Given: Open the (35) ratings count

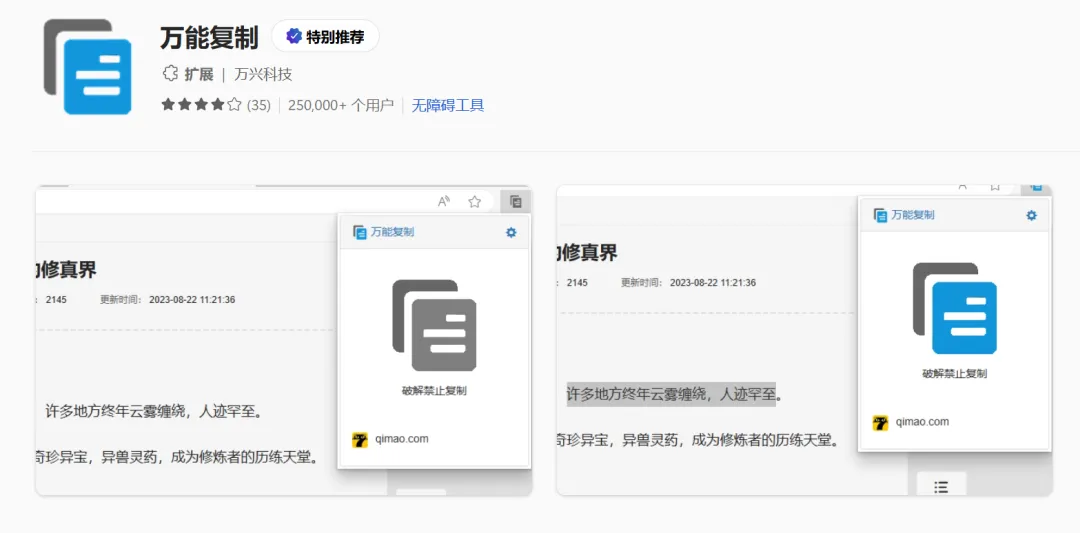Looking at the screenshot, I should pyautogui.click(x=259, y=105).
